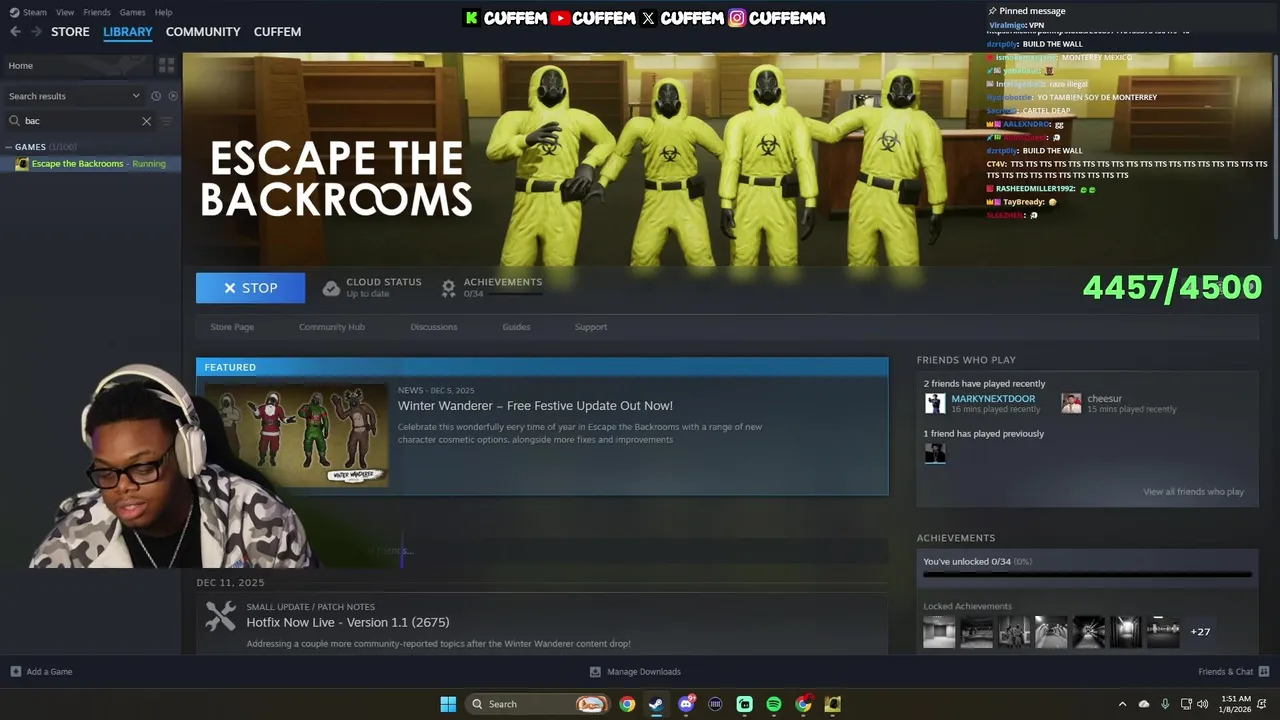1280x720 pixels.
Task: Open Discord from the taskbar
Action: click(x=686, y=704)
